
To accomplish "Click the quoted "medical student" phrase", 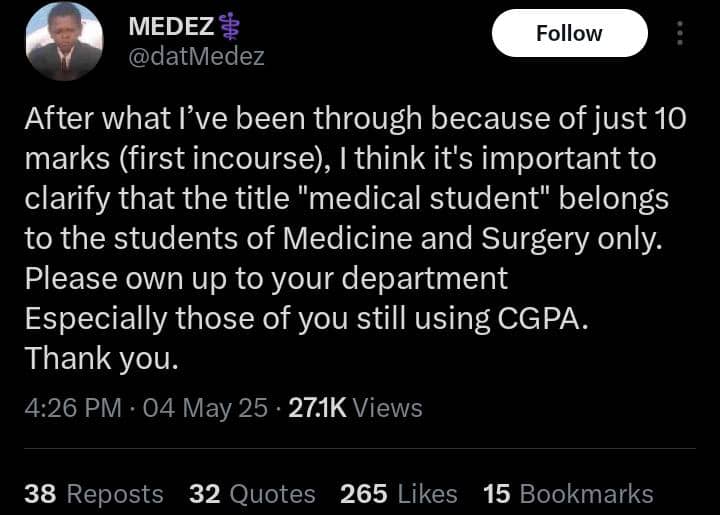I will (424, 198).
